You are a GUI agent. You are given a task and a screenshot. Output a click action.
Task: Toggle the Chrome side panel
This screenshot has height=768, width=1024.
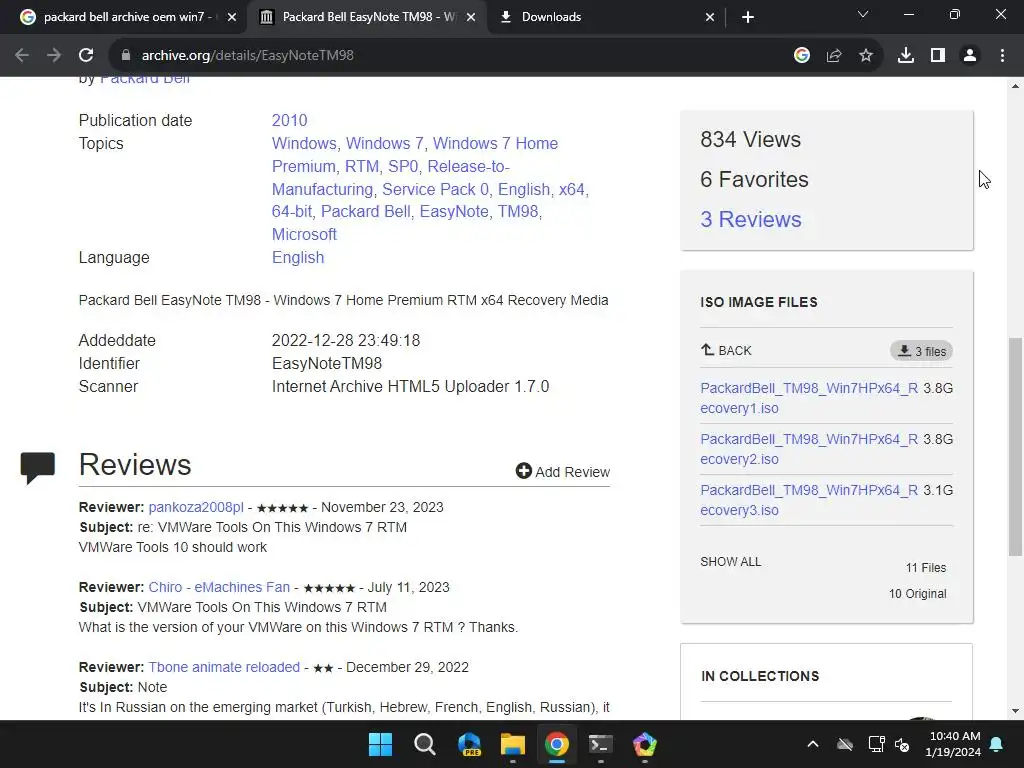pos(938,56)
